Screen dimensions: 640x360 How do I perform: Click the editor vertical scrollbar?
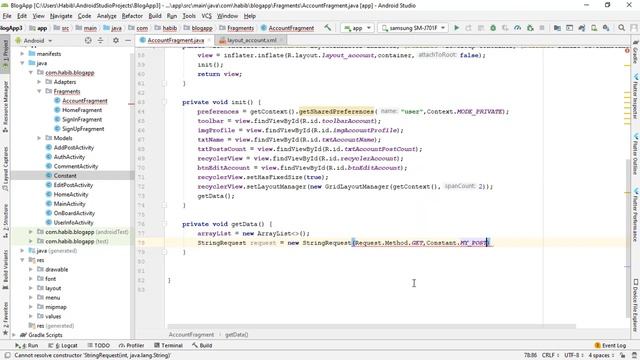click(x=628, y=237)
